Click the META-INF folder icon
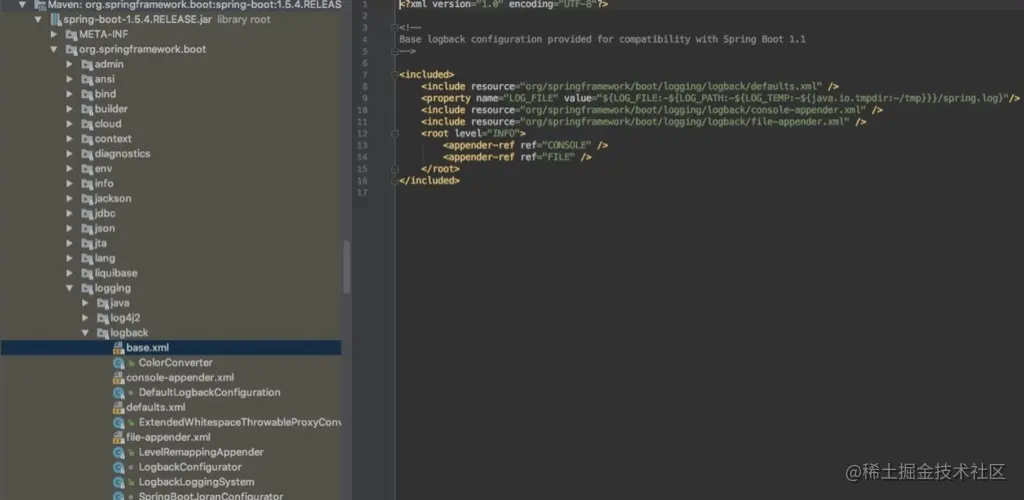 click(71, 34)
